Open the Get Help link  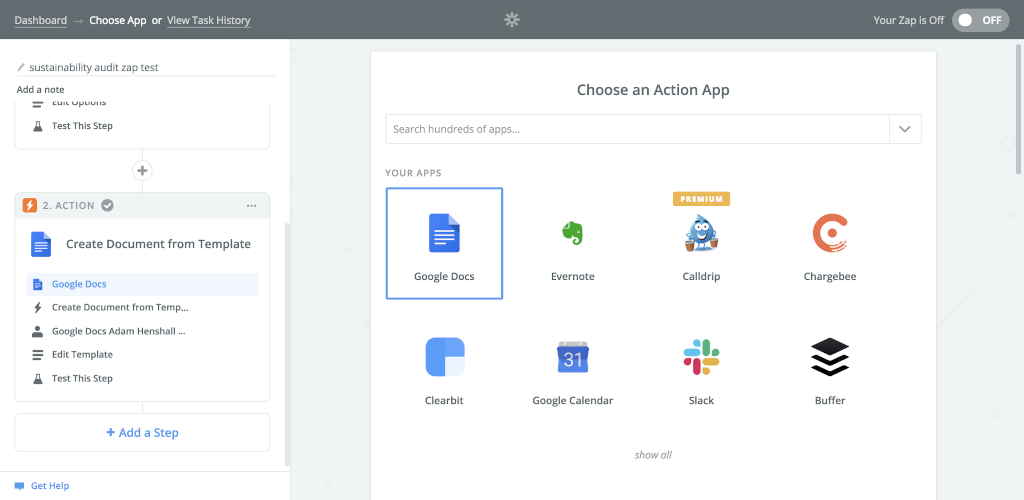(50, 486)
